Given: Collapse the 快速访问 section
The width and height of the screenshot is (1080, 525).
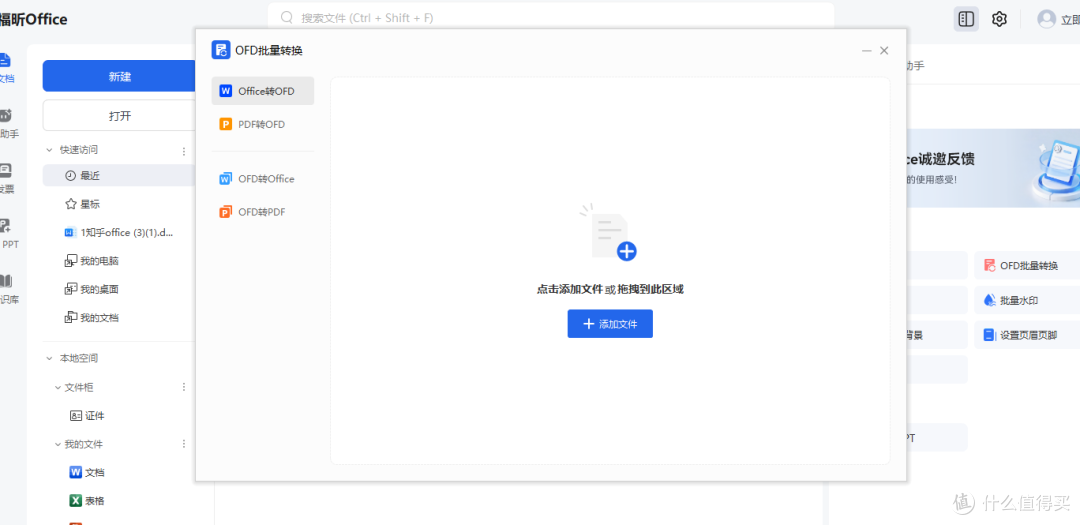Looking at the screenshot, I should 49,150.
